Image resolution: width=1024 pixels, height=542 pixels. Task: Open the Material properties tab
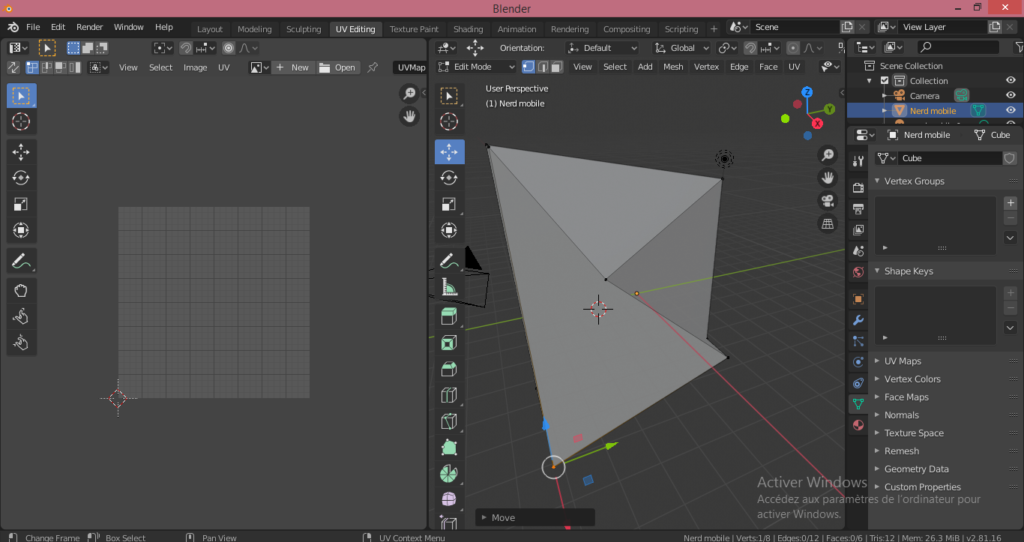pos(858,425)
